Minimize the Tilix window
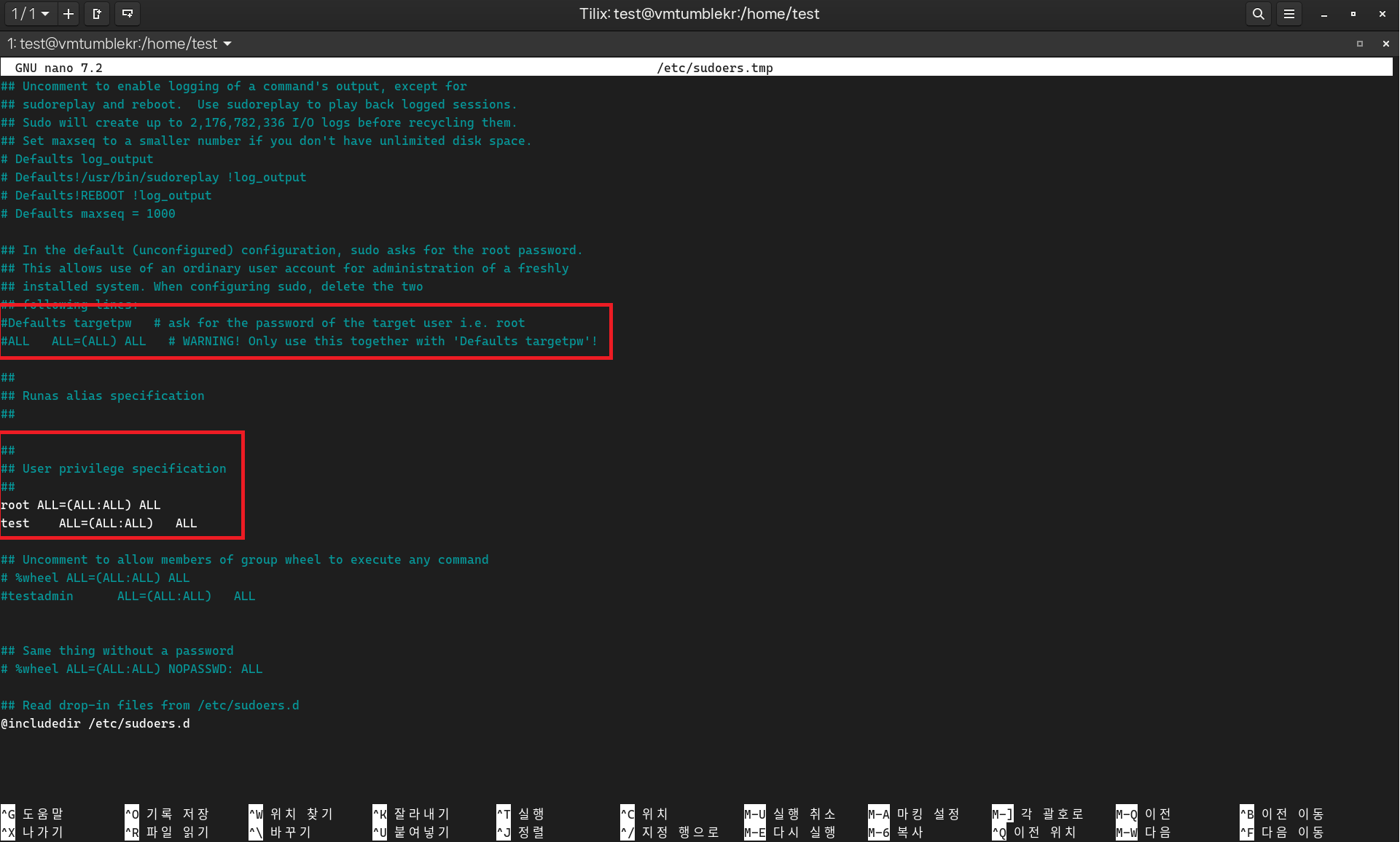Screen dimensions: 1400x842 pyautogui.click(x=1323, y=14)
